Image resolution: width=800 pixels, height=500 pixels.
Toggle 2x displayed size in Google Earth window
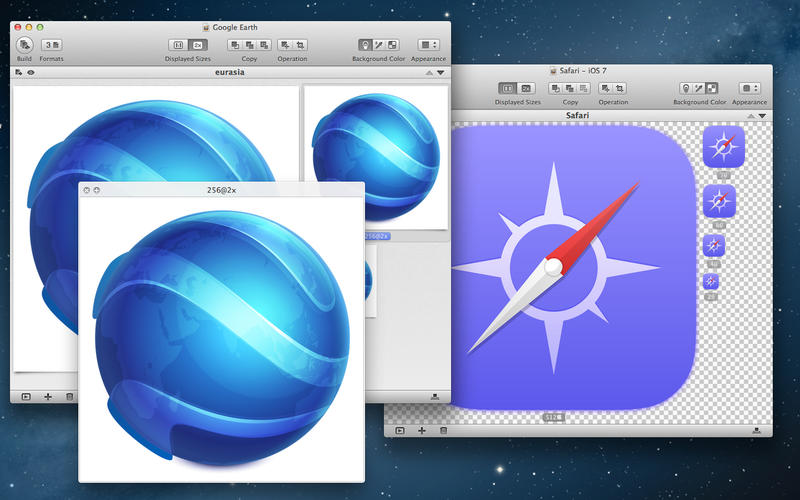click(197, 45)
